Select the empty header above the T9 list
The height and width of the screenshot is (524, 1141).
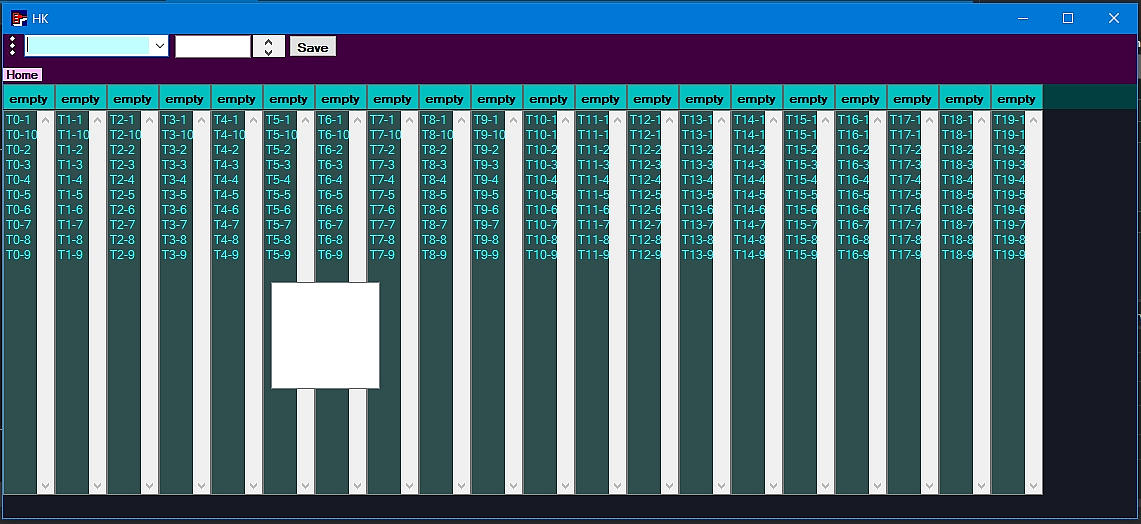(497, 99)
